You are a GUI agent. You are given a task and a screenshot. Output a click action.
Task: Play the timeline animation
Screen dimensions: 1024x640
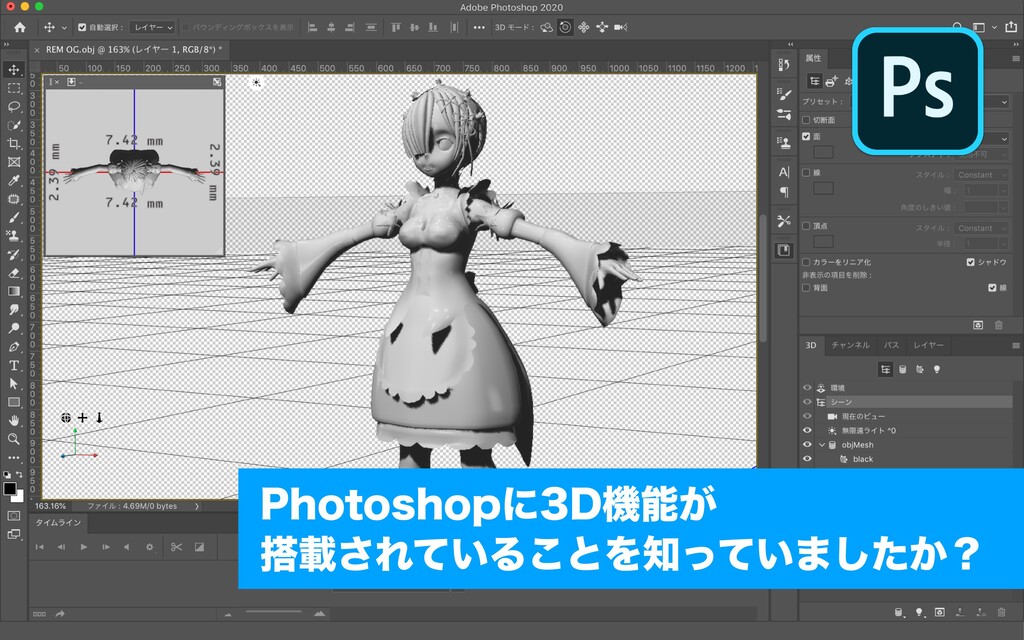click(x=84, y=547)
